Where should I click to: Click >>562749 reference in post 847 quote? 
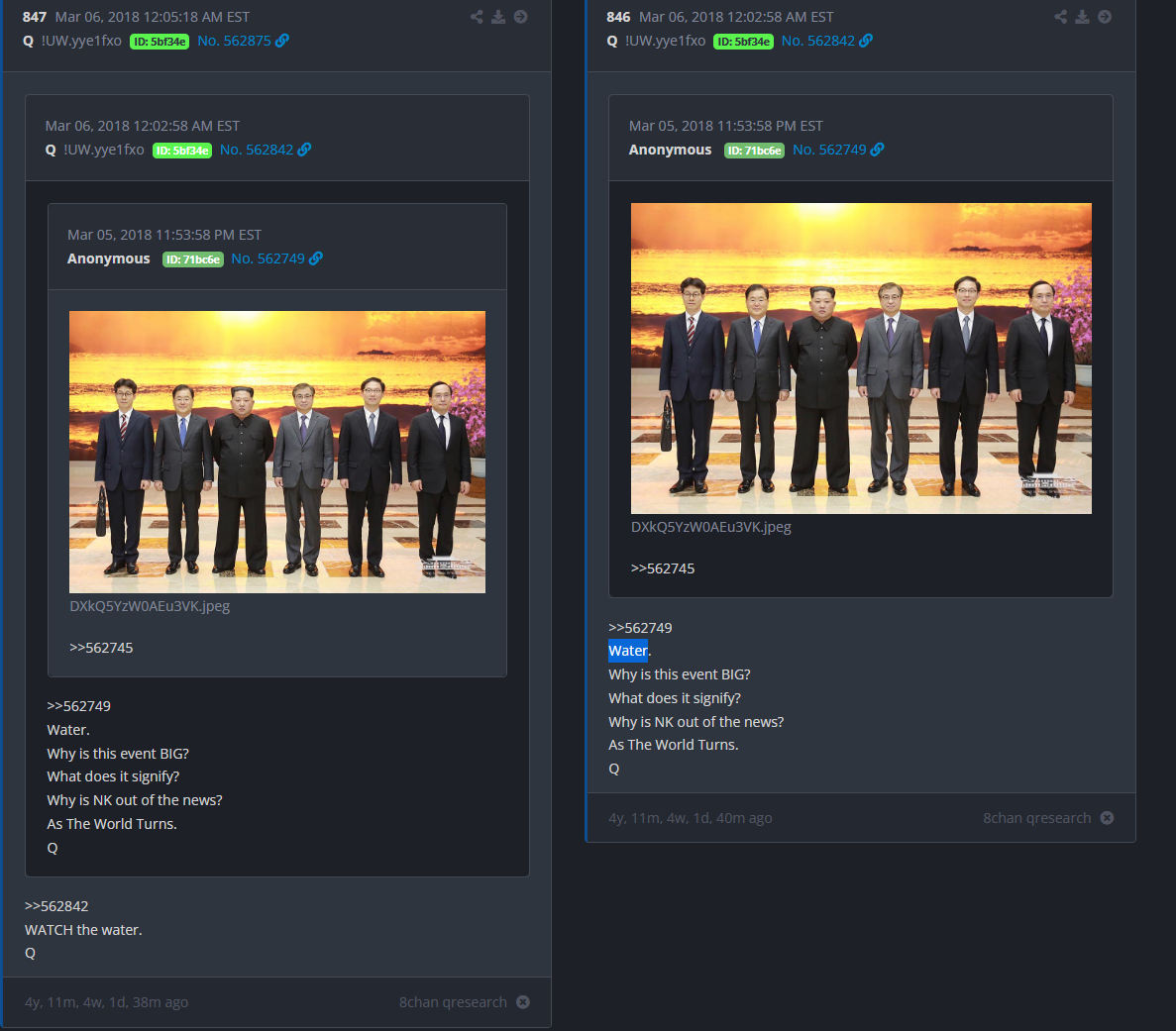pyautogui.click(x=78, y=705)
